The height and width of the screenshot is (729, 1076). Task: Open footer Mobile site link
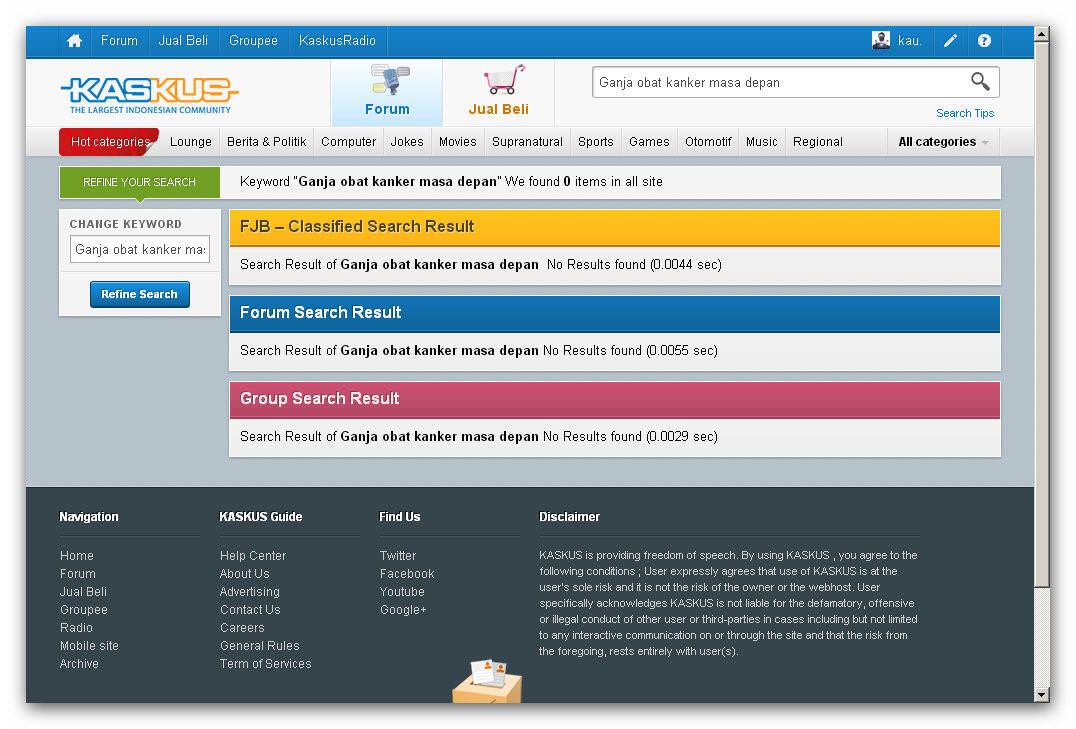point(89,645)
